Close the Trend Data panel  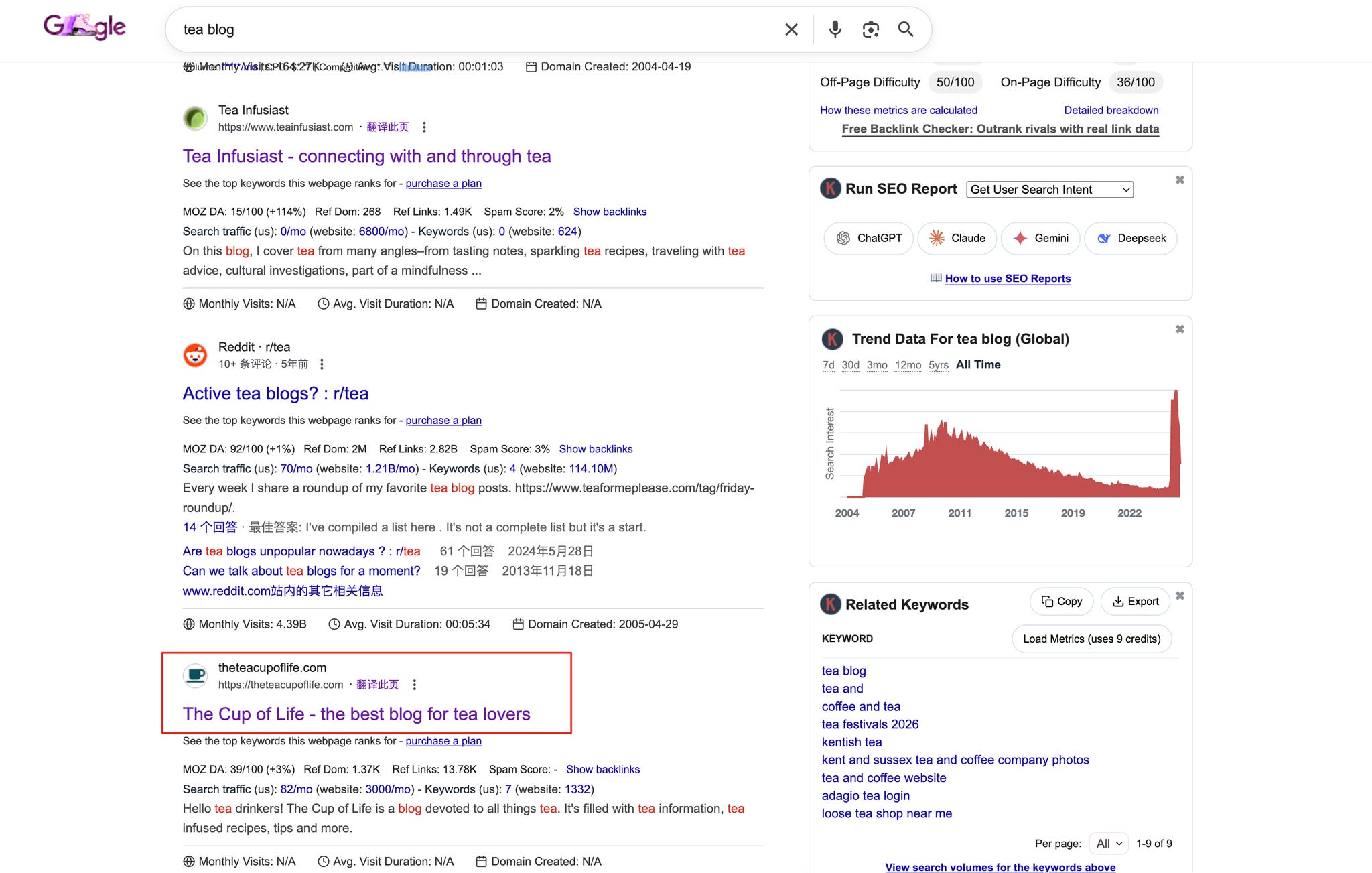pos(1180,329)
